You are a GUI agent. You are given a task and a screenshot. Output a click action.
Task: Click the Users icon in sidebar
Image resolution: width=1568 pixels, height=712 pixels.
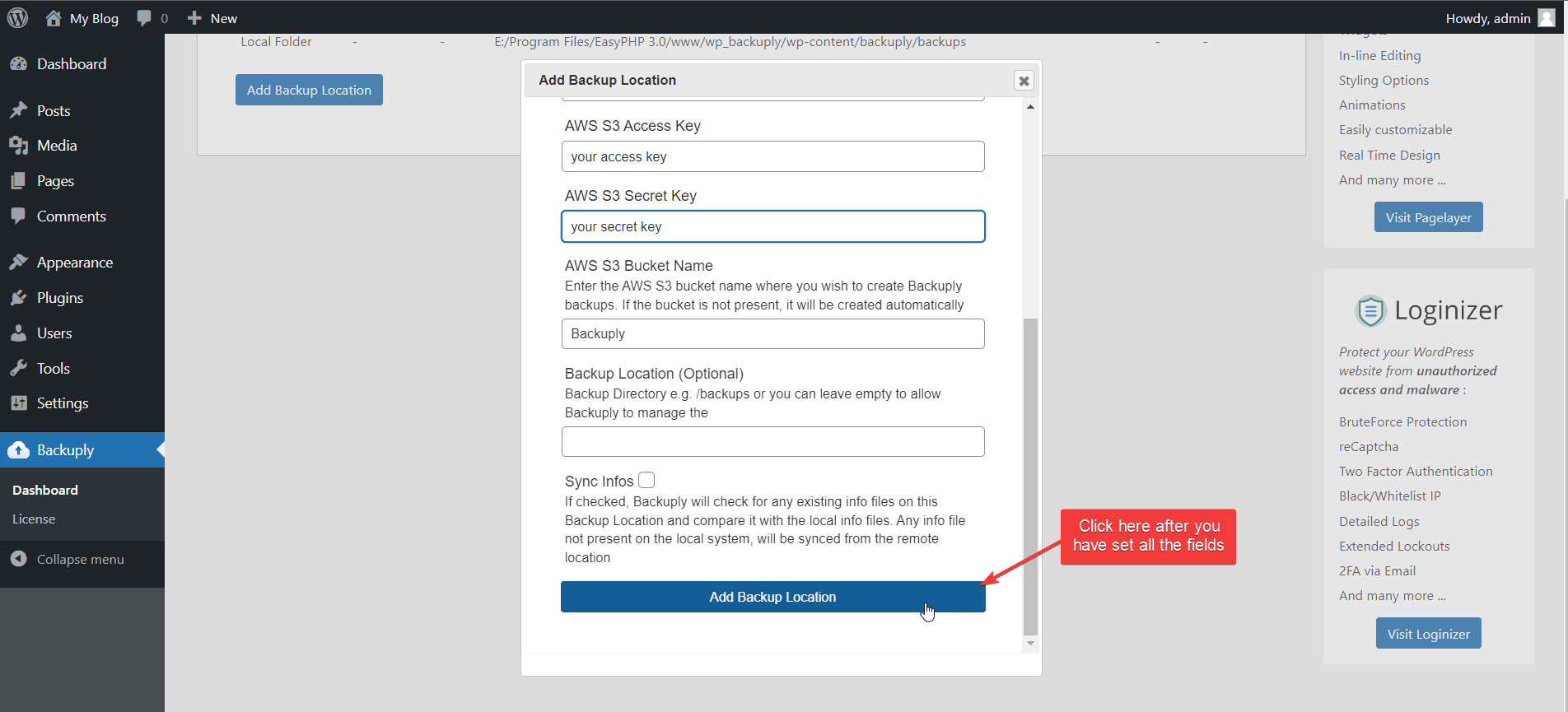[19, 333]
